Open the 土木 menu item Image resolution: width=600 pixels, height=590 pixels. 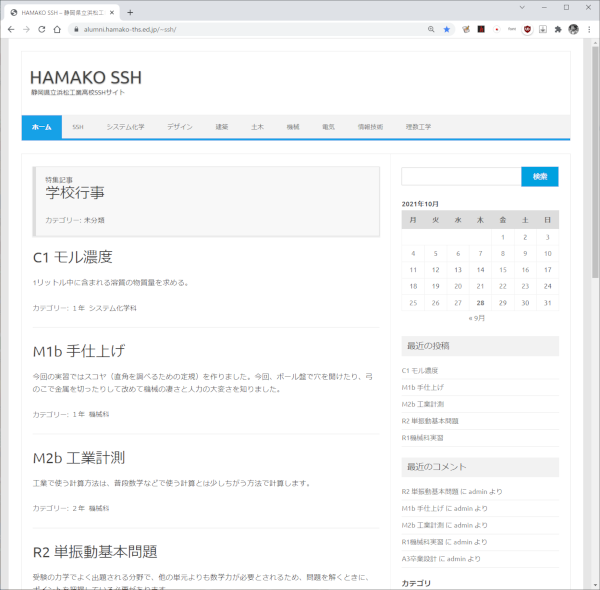click(x=258, y=127)
